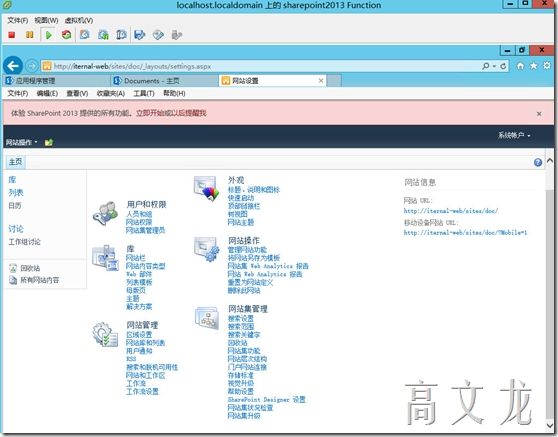Open the browser Tools gear icon
558x437 pixels.
(x=547, y=66)
